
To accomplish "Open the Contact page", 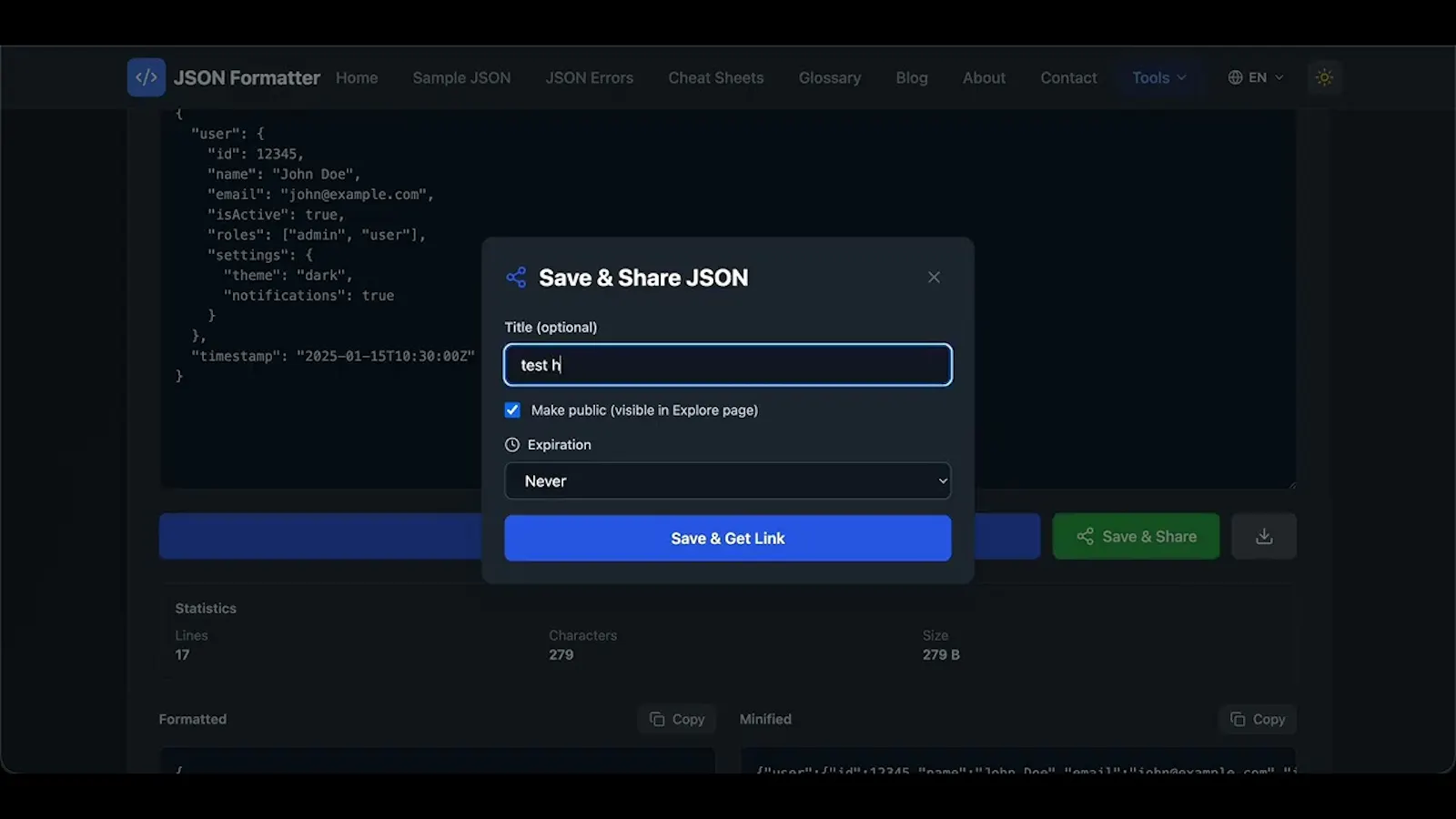I will [1068, 77].
